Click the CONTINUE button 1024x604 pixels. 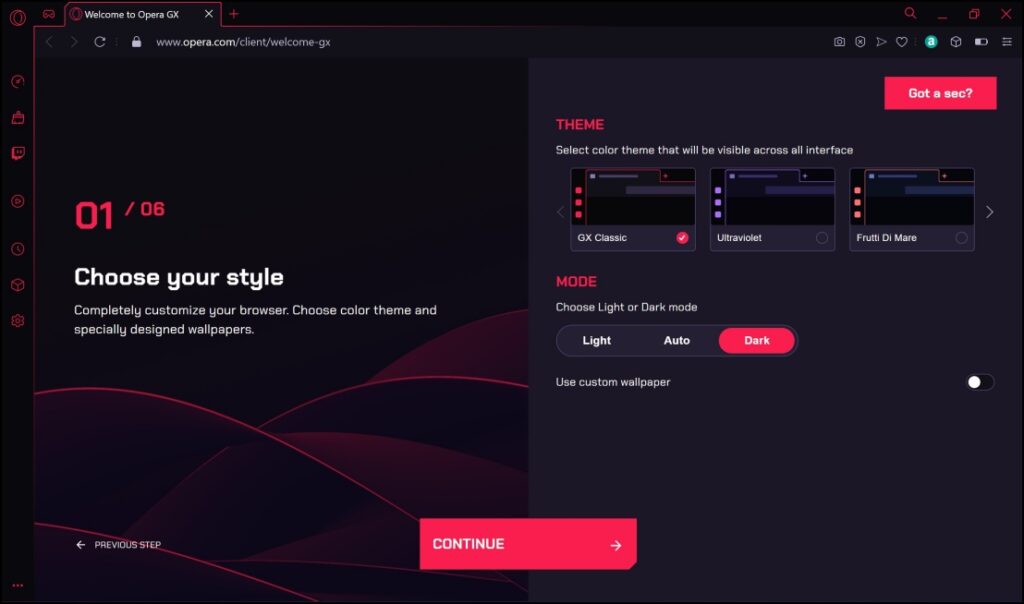(528, 544)
